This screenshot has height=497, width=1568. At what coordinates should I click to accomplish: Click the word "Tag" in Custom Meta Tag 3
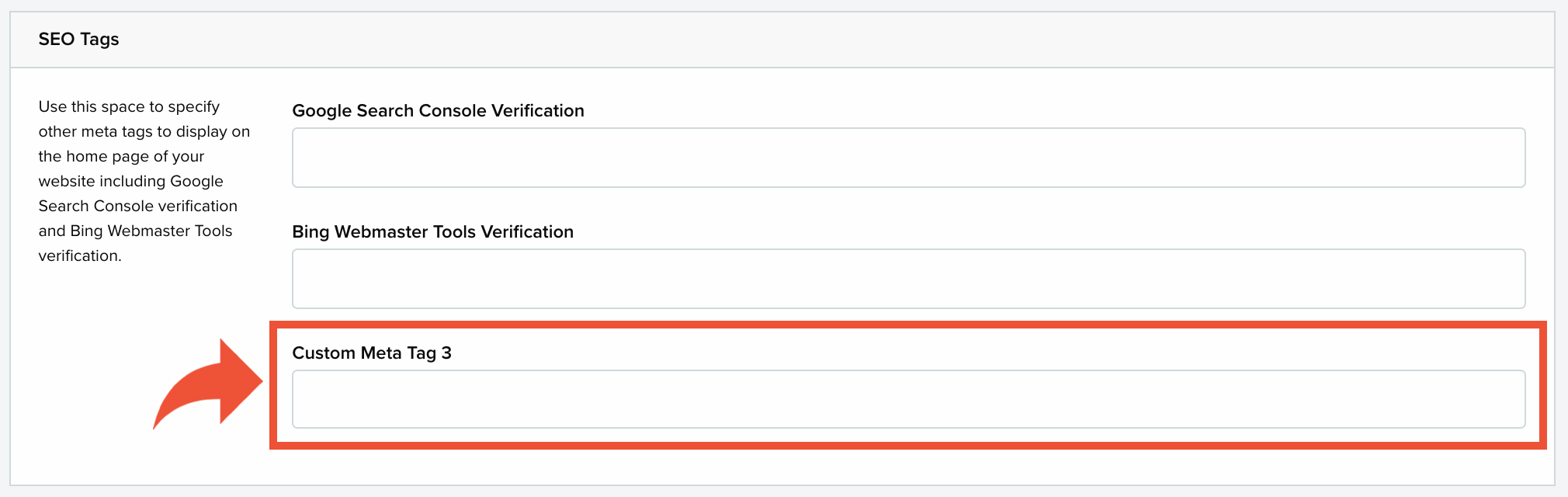click(x=421, y=353)
